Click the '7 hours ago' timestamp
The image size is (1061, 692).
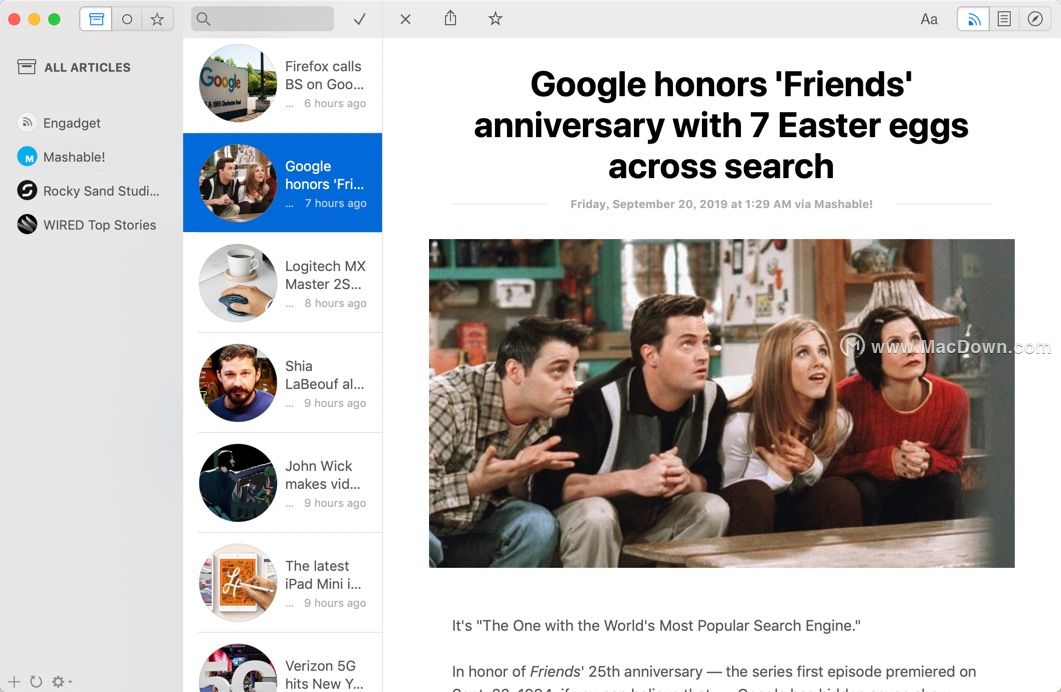[335, 203]
